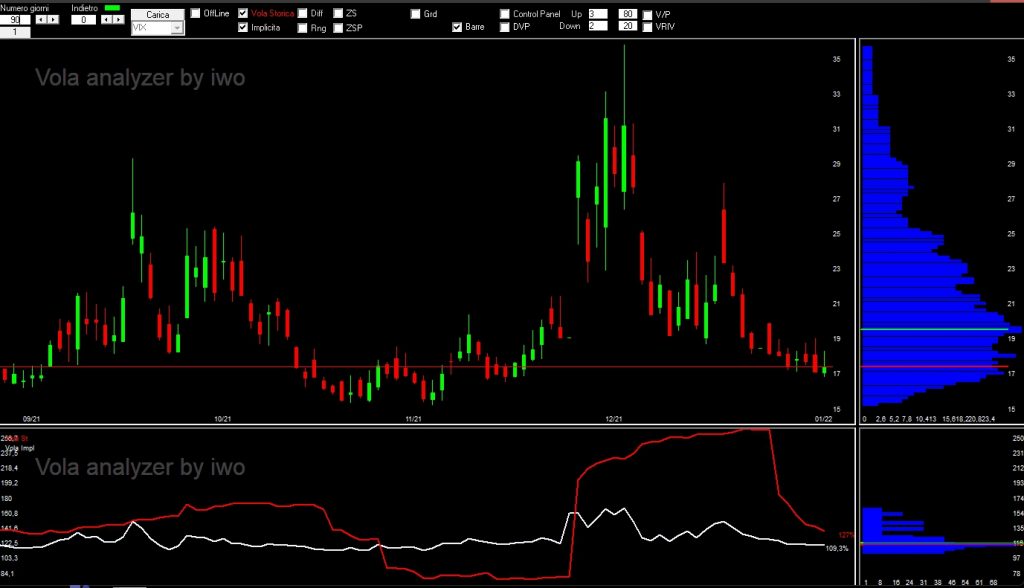
Task: Enable the Grd grid checkbox
Action: (x=415, y=14)
